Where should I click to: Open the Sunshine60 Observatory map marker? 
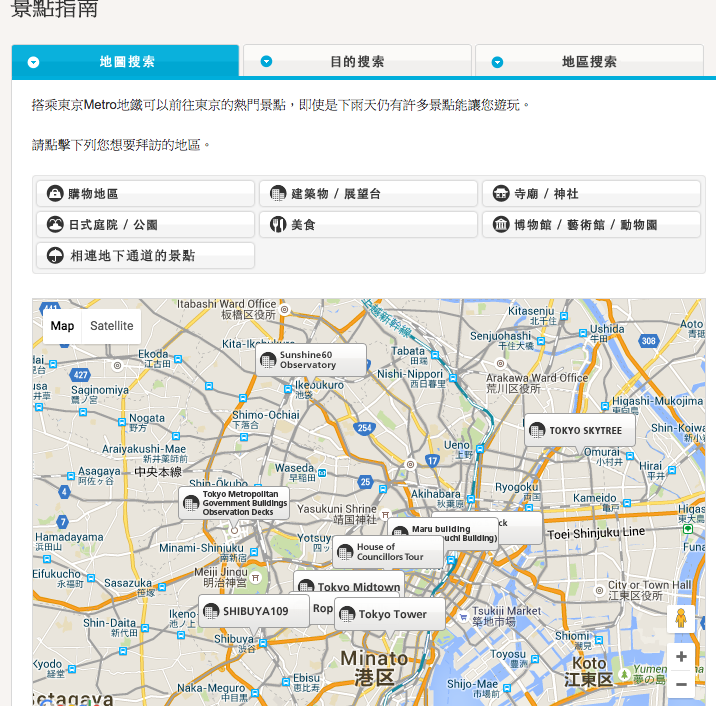pos(311,360)
